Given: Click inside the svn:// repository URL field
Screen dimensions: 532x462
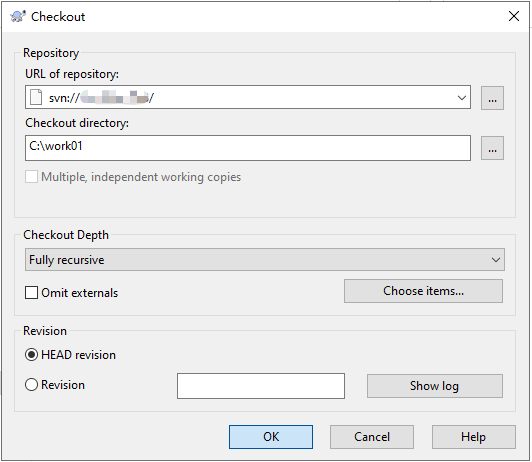Looking at the screenshot, I should (248, 97).
